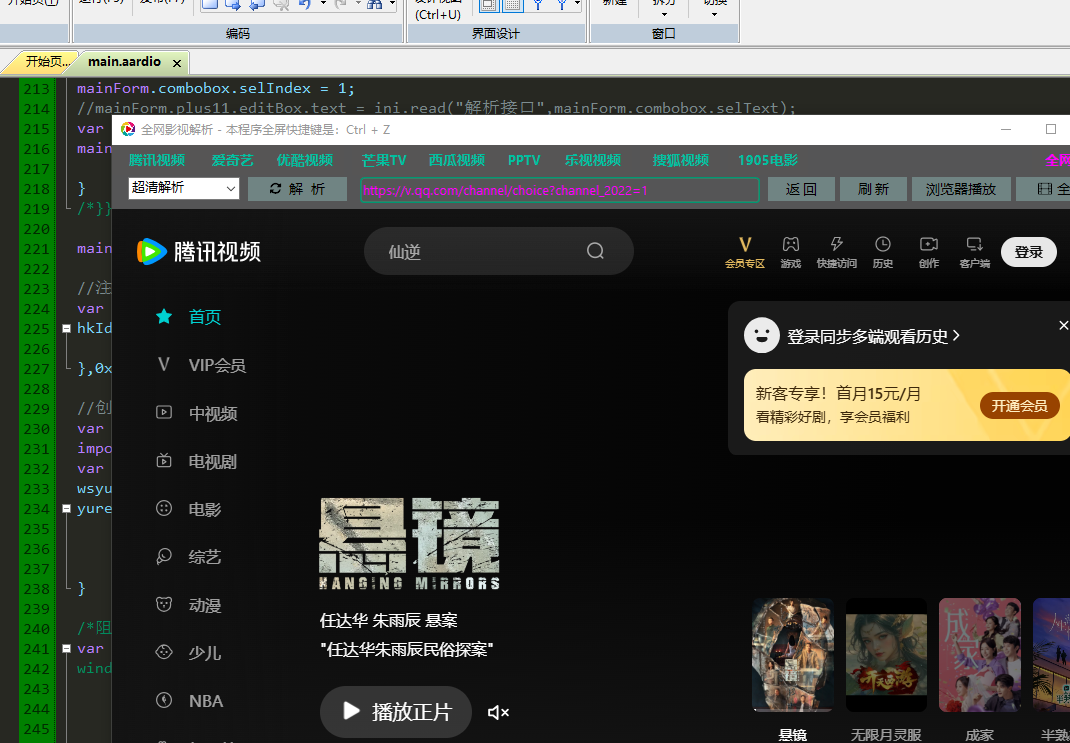1070x743 pixels.
Task: Expand 登录同步多端观看历史 chevron
Action: click(956, 336)
